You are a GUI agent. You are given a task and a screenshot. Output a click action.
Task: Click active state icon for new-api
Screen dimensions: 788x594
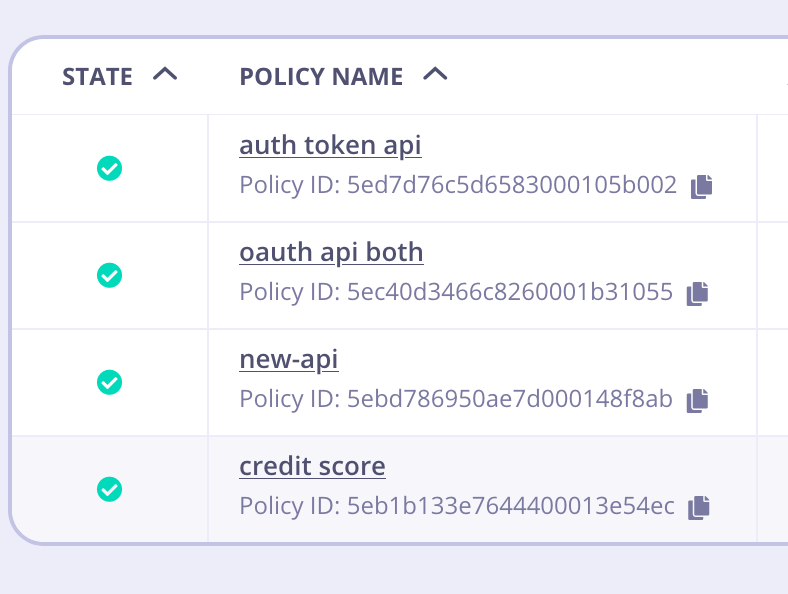110,382
